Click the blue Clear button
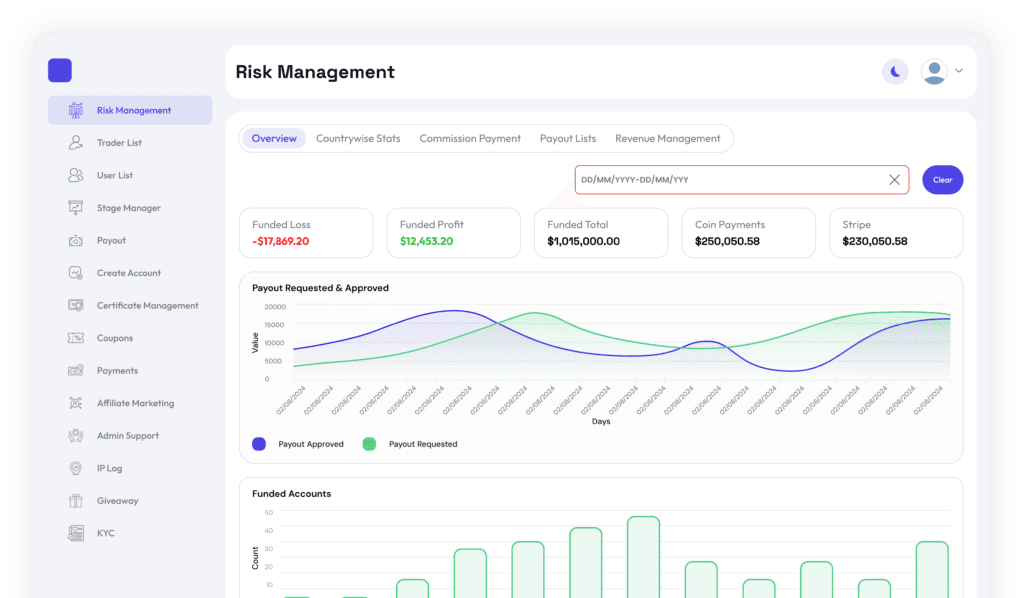Screen dimensions: 1024x598 pos(942,180)
